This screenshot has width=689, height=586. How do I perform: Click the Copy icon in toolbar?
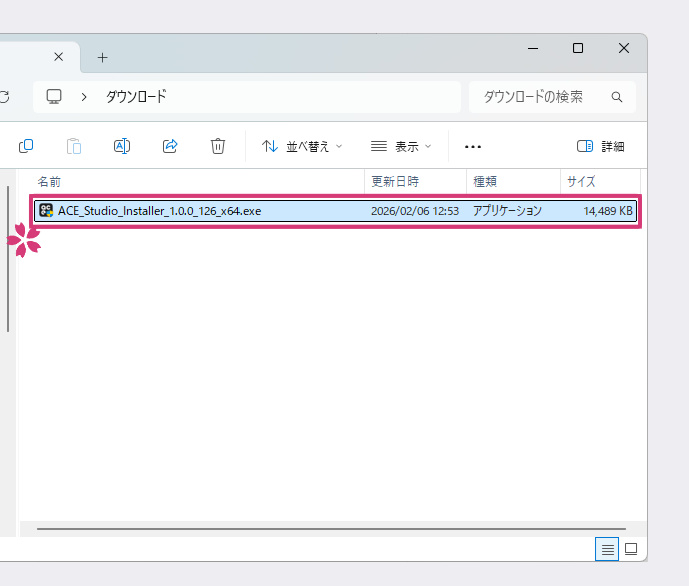[26, 146]
